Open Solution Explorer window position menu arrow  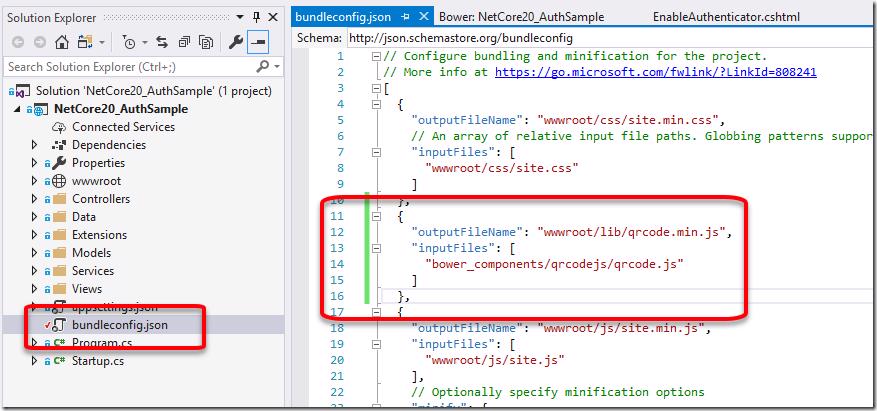pos(240,17)
